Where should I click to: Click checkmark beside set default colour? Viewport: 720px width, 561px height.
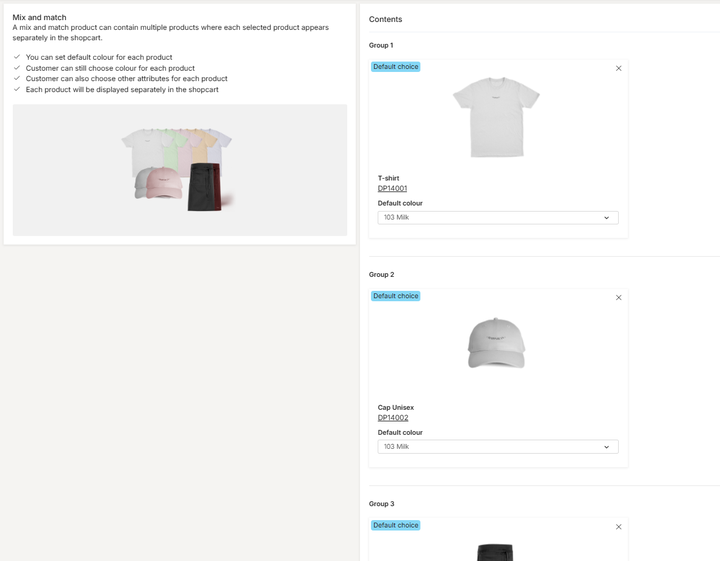[17, 57]
